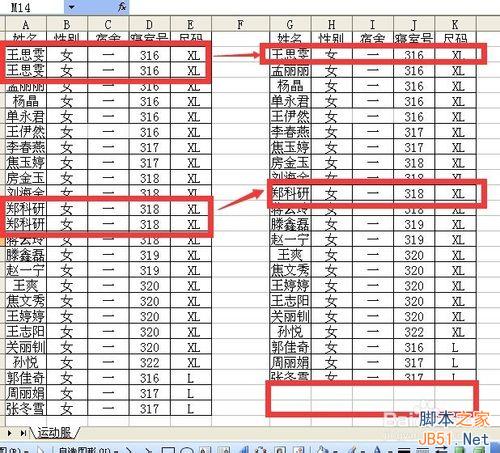Click cell 王爽 in column A
This screenshot has height=453, width=500.
tap(26, 286)
